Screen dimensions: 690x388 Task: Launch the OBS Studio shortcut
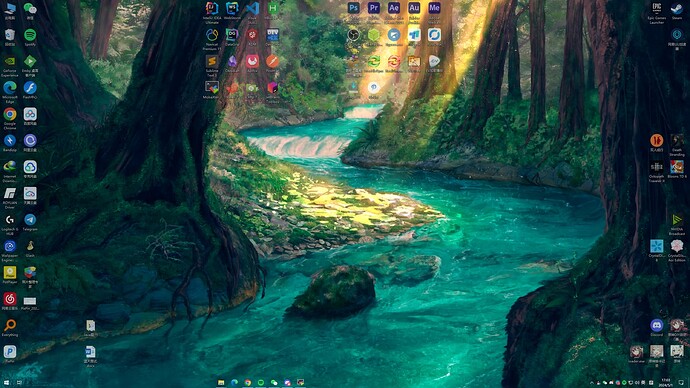(353, 35)
